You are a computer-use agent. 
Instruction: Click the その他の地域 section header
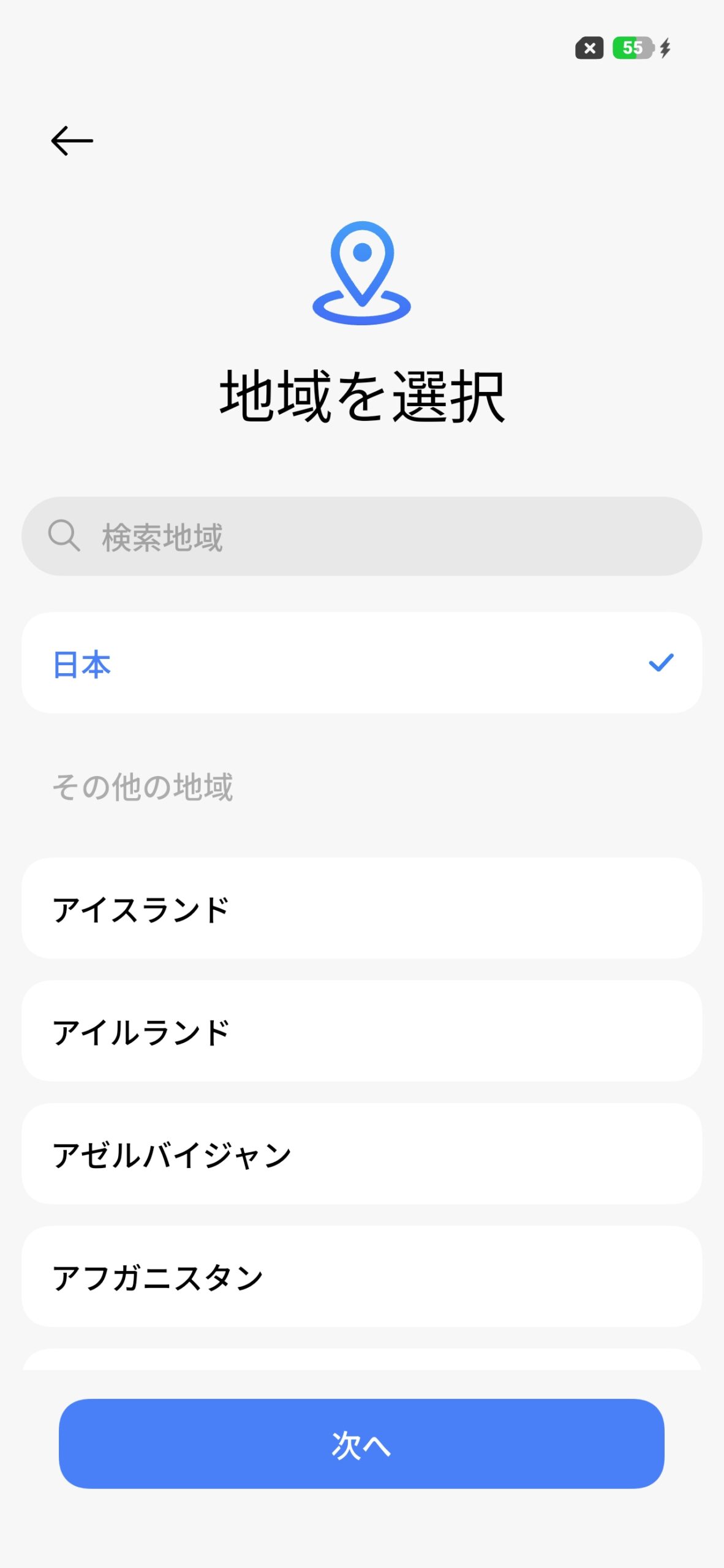[143, 786]
